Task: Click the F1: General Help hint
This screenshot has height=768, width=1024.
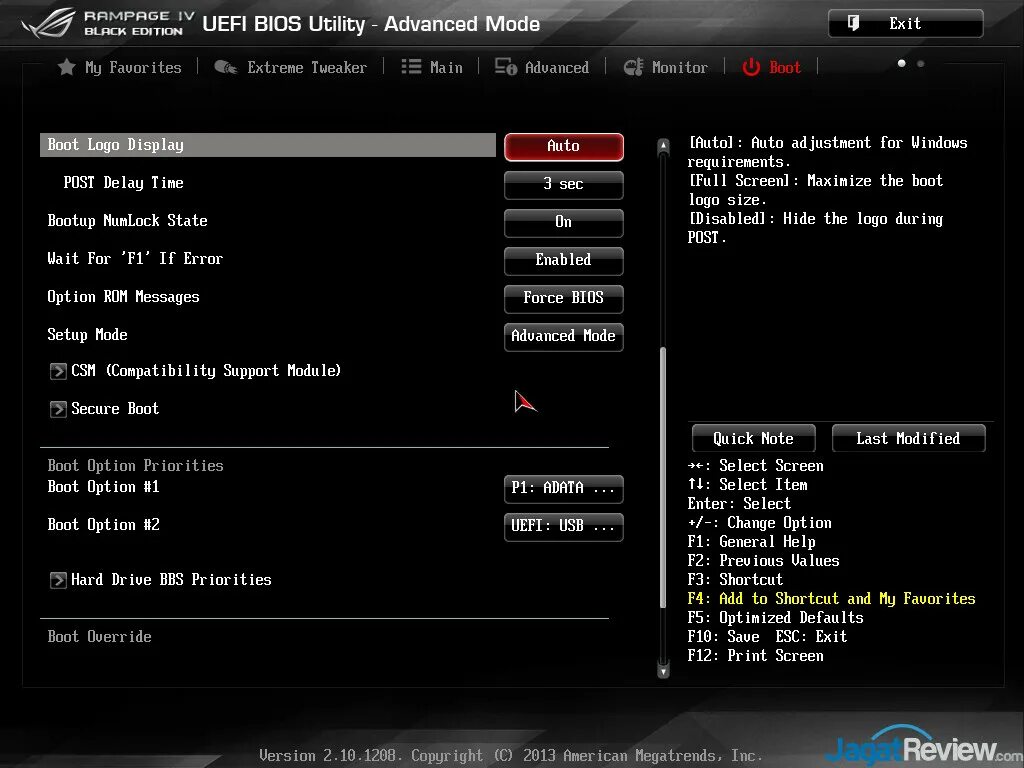Action: 752,541
